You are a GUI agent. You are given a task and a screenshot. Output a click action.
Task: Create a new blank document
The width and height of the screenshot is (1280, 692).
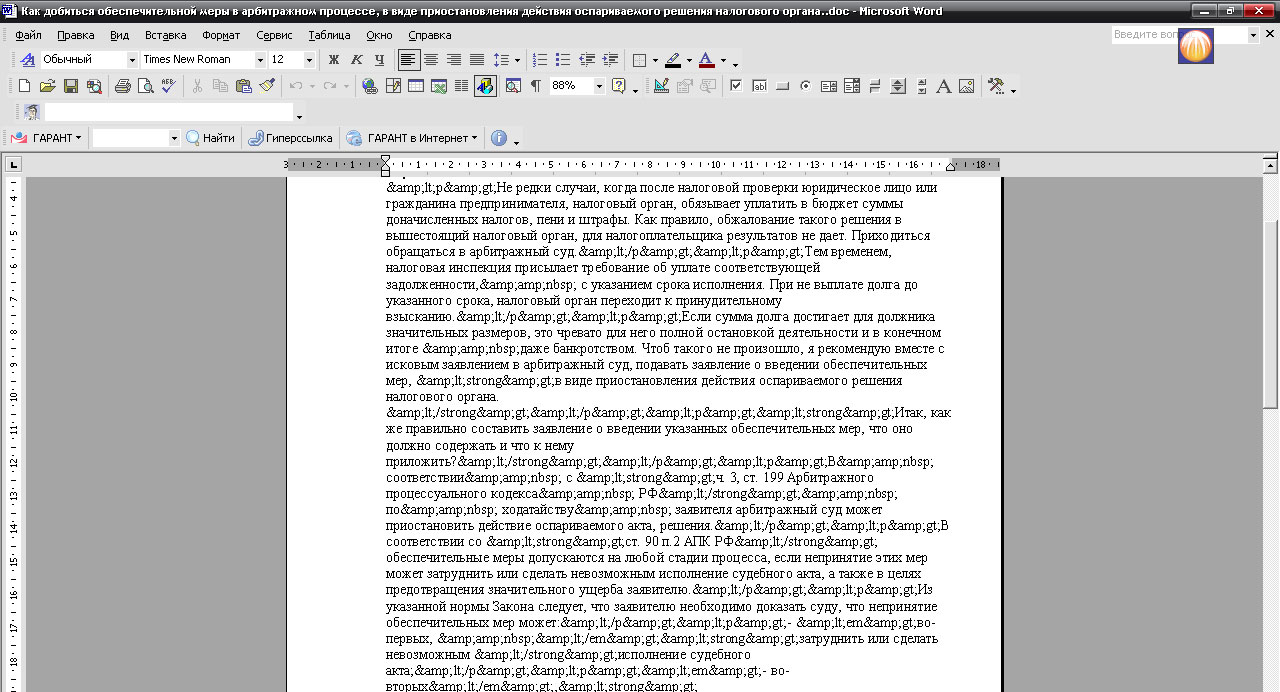pos(25,86)
